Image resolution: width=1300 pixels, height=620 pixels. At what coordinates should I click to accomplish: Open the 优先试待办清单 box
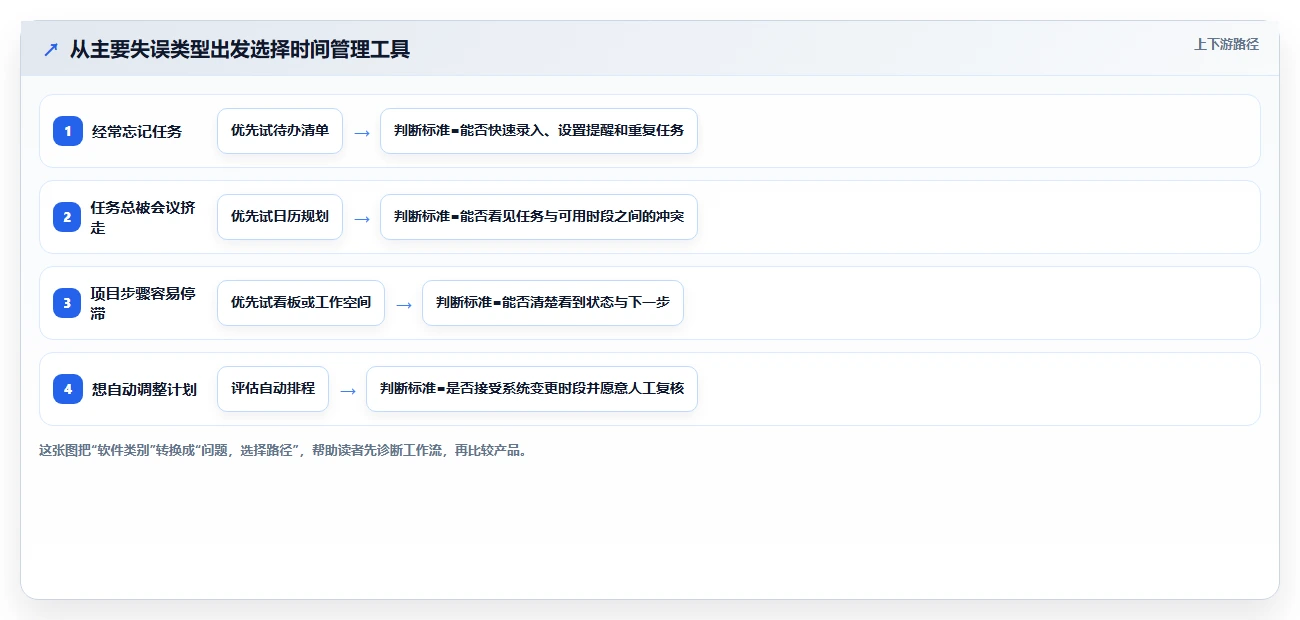[280, 131]
